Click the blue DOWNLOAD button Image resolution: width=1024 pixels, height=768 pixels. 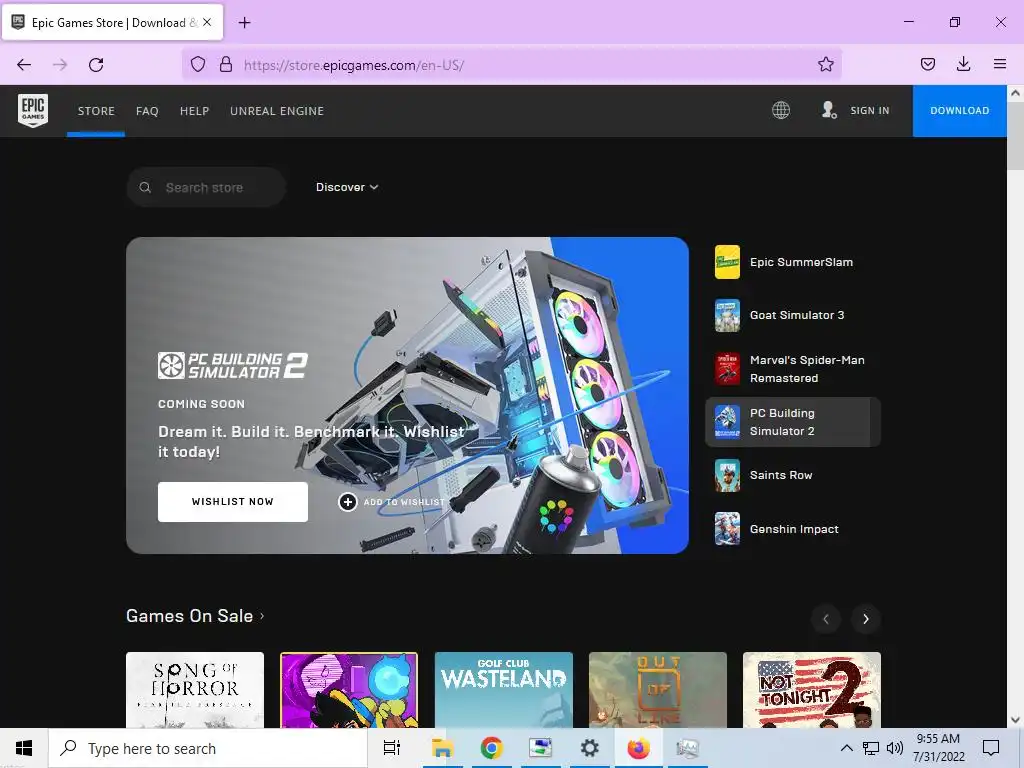[959, 110]
